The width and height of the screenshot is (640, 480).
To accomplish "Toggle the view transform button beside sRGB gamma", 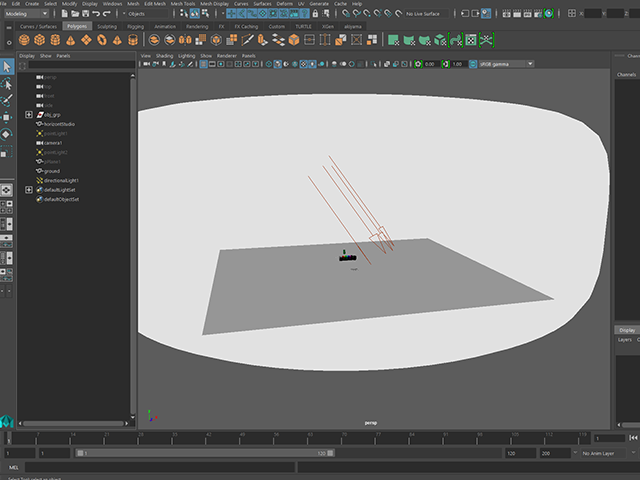I will pyautogui.click(x=473, y=64).
